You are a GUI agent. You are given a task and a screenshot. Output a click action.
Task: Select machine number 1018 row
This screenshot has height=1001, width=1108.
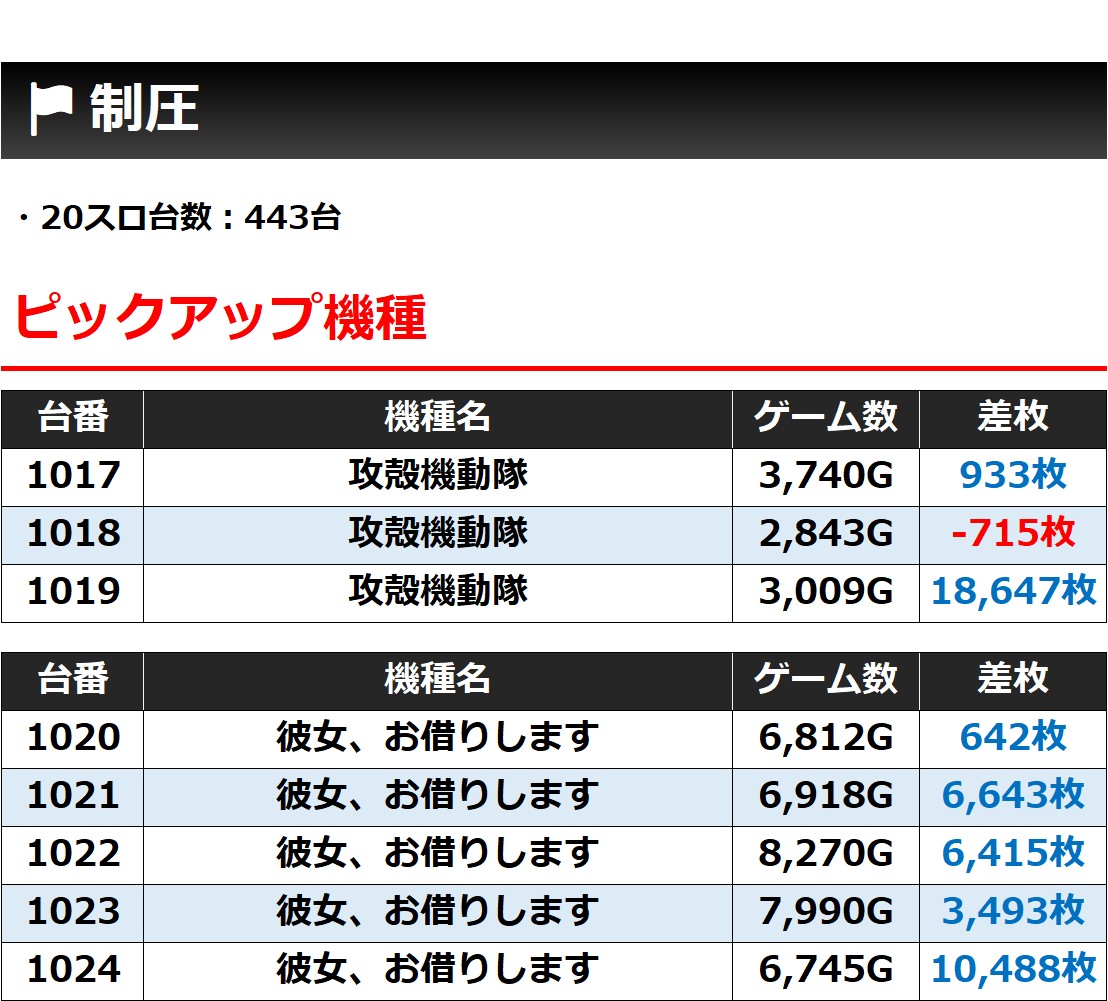click(554, 534)
